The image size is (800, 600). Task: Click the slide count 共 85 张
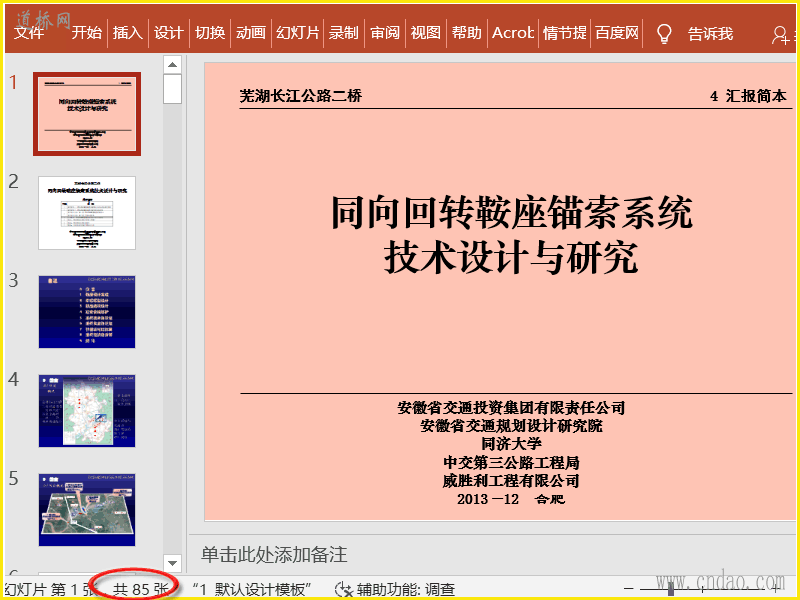141,590
